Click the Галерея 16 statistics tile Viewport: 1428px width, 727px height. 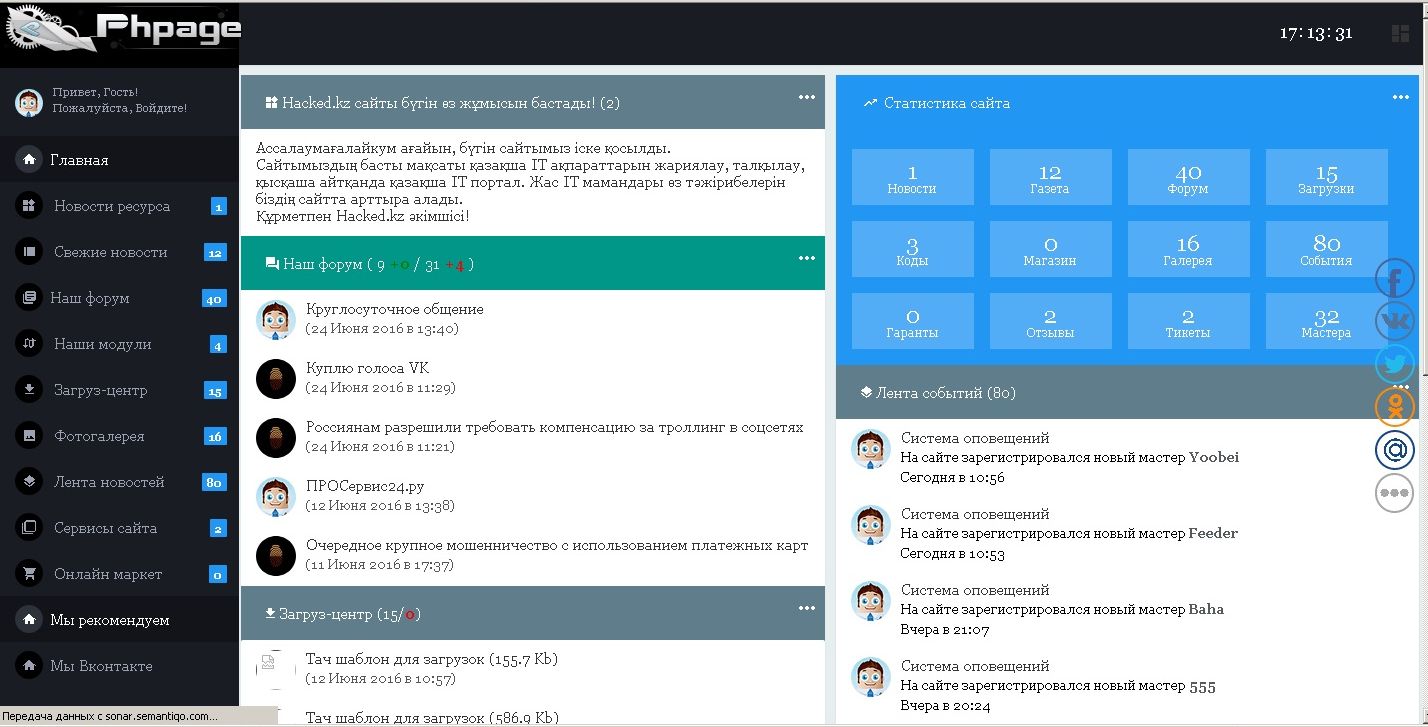[x=1188, y=249]
